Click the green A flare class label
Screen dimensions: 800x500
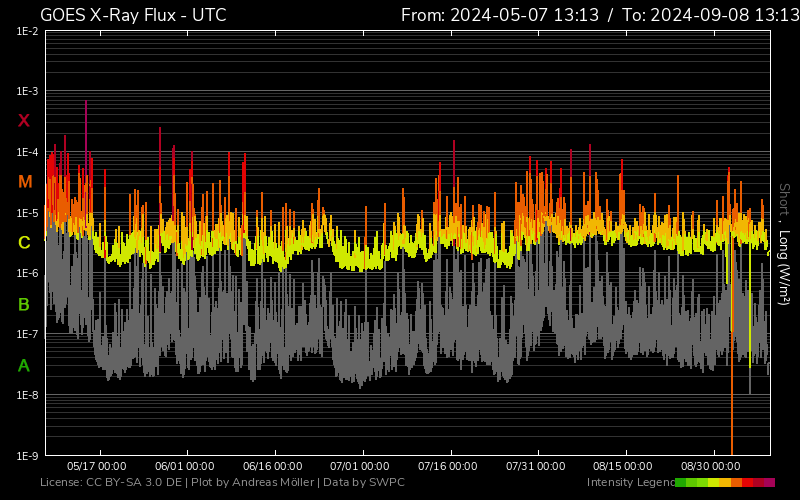(24, 366)
